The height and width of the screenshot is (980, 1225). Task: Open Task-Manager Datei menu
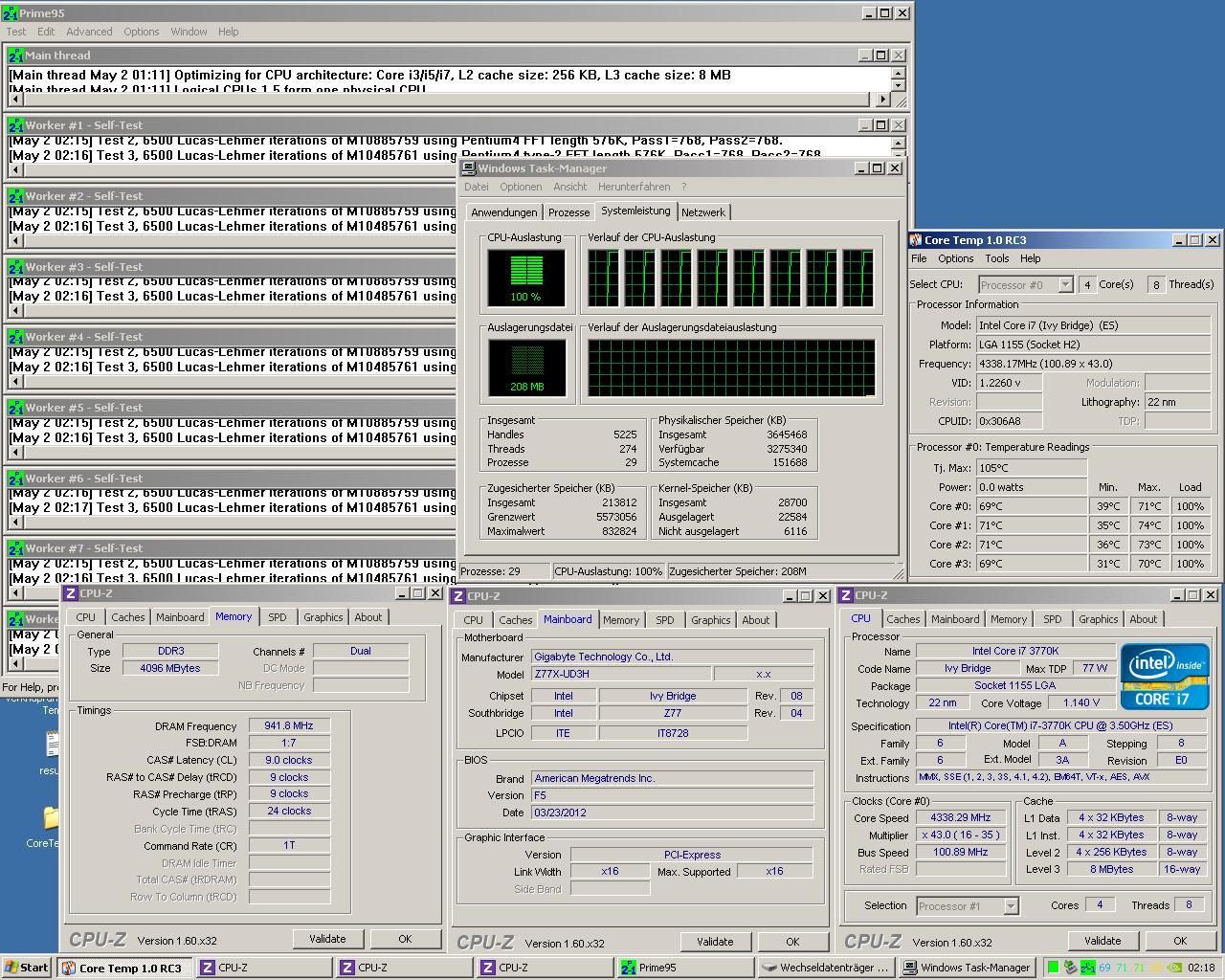pos(476,187)
